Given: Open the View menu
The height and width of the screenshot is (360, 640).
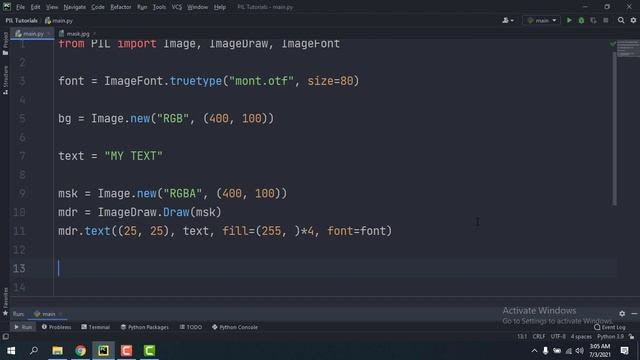Looking at the screenshot, I should (52, 7).
